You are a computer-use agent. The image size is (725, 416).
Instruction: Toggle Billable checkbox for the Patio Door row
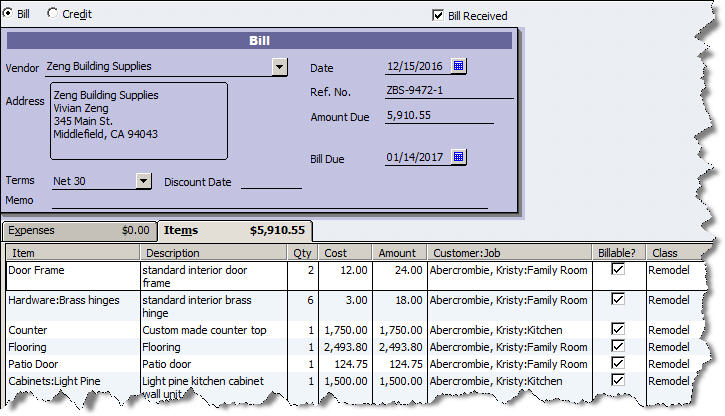point(618,363)
